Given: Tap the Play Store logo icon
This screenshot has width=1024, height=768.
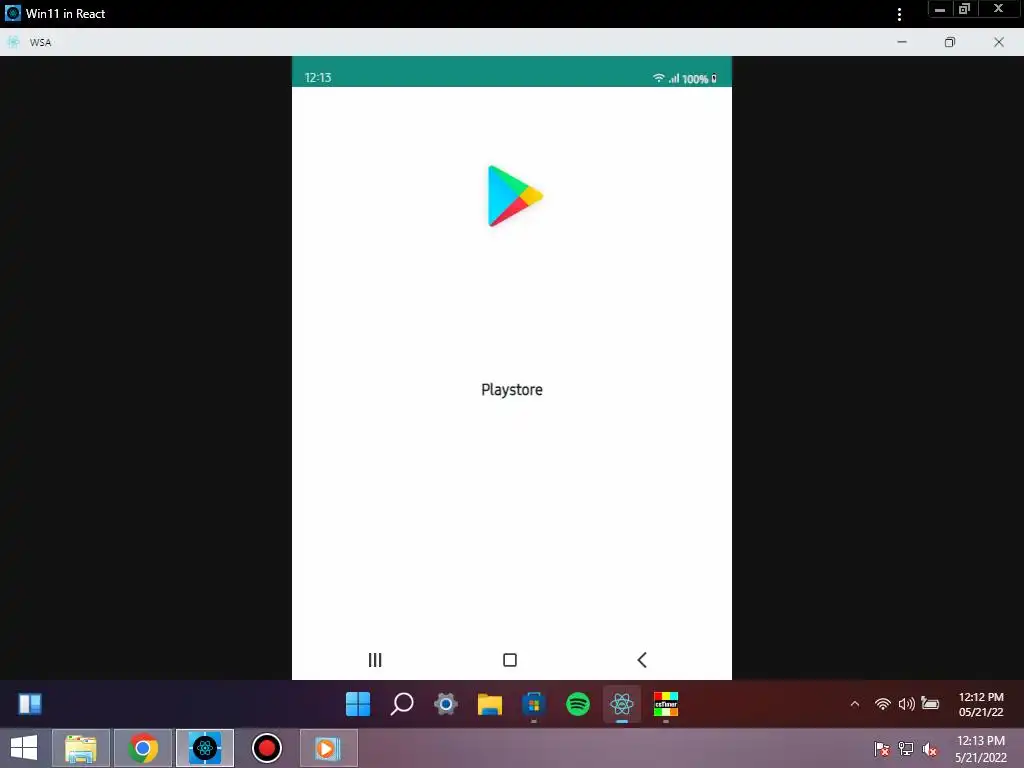Looking at the screenshot, I should (x=515, y=196).
